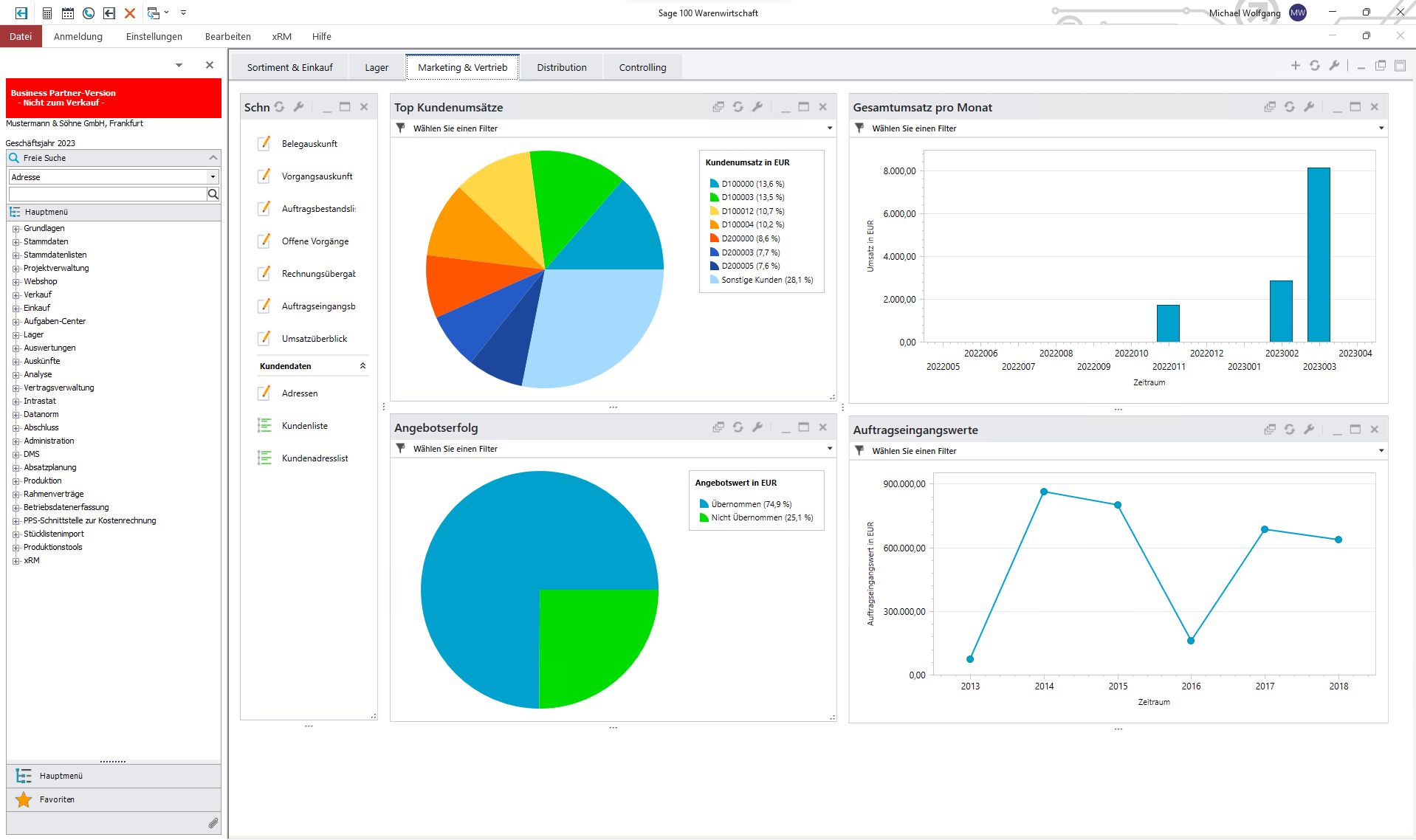Collapse the Kundendaten section

point(362,366)
